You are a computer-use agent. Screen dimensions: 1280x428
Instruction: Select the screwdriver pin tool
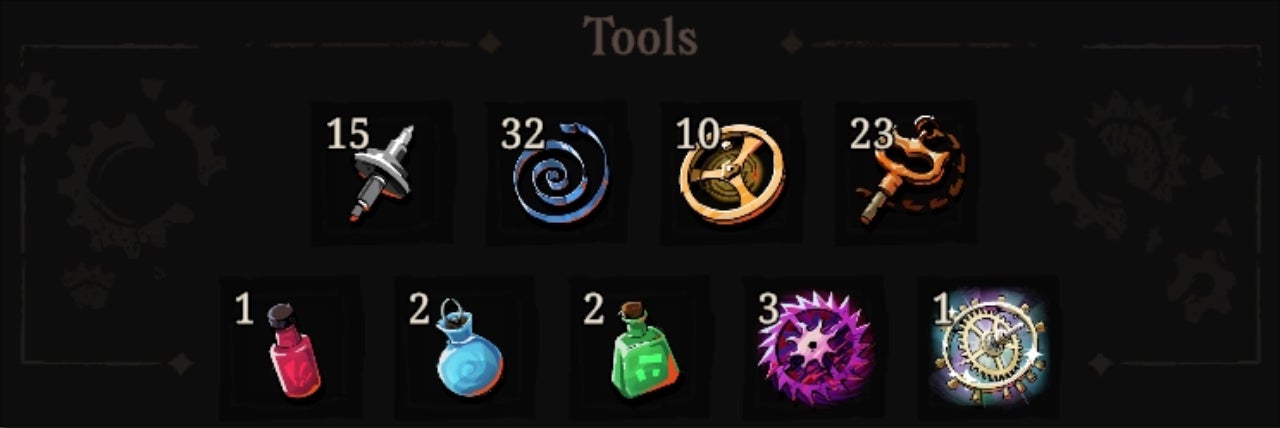click(x=382, y=172)
